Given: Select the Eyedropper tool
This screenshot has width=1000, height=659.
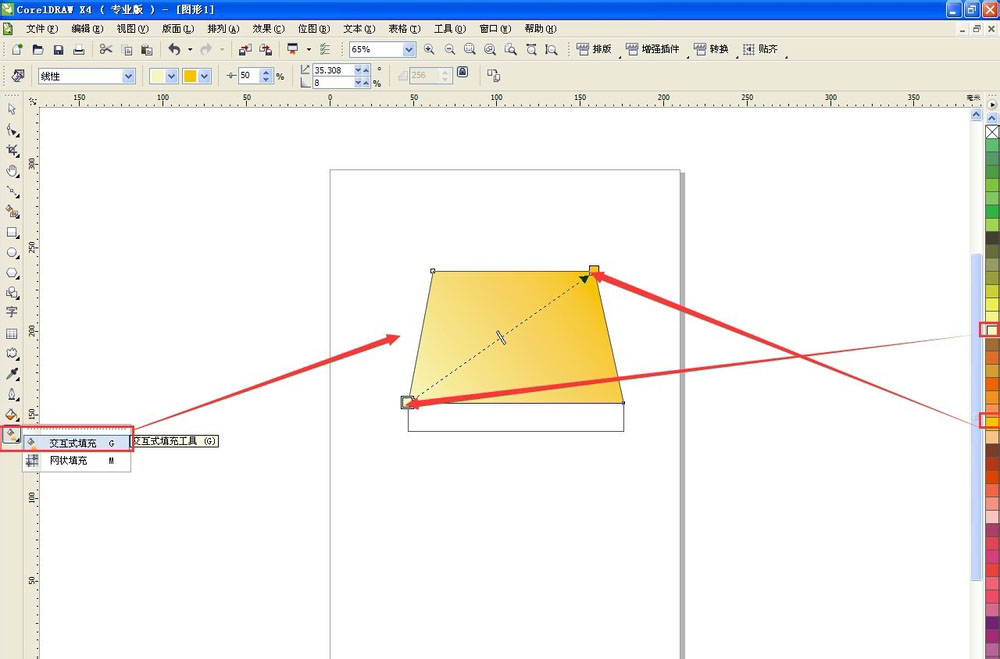Looking at the screenshot, I should point(12,374).
